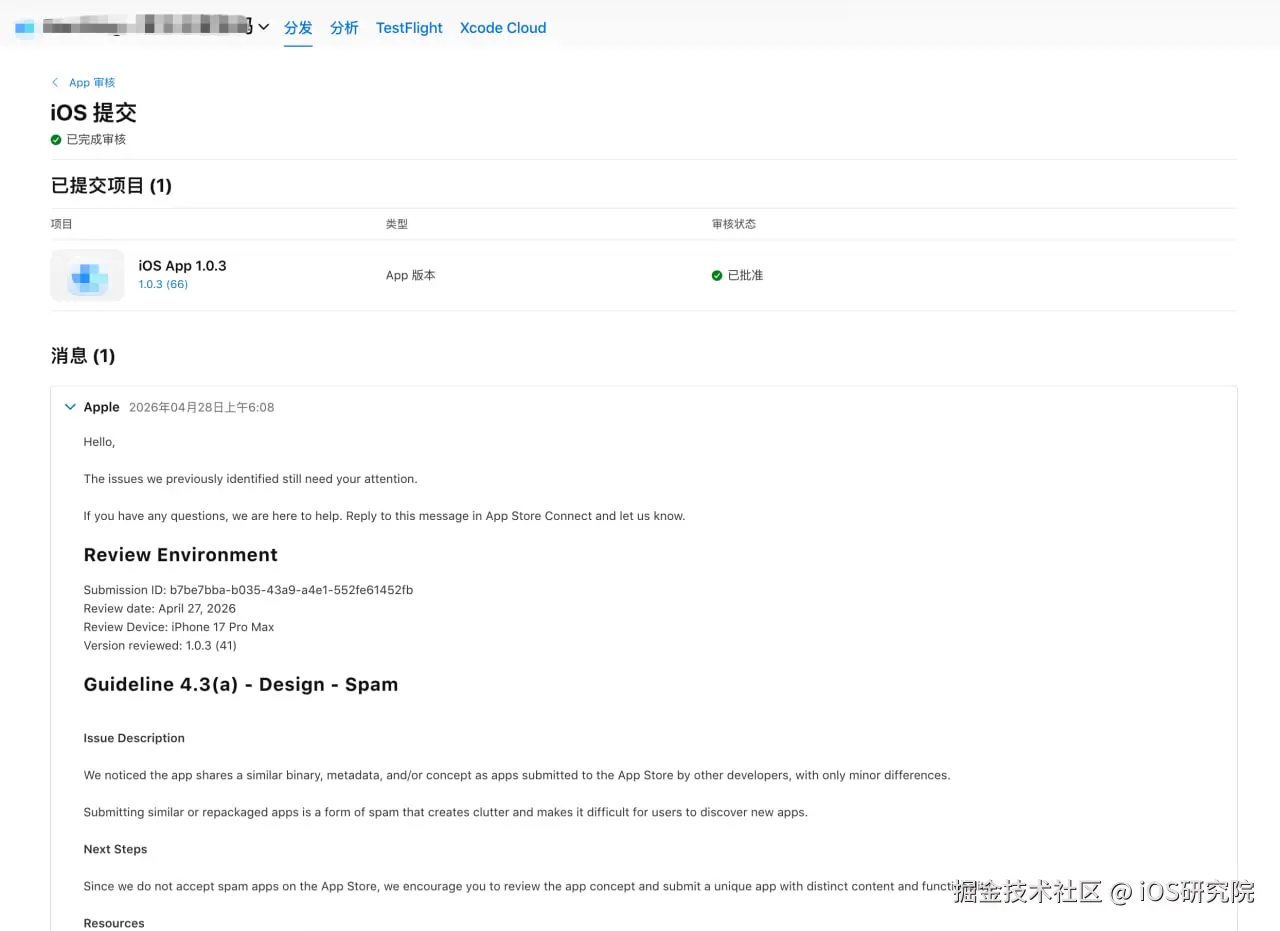Open build link 1.0.3 (66)
Screen dimensions: 1280x931
[x=163, y=284]
